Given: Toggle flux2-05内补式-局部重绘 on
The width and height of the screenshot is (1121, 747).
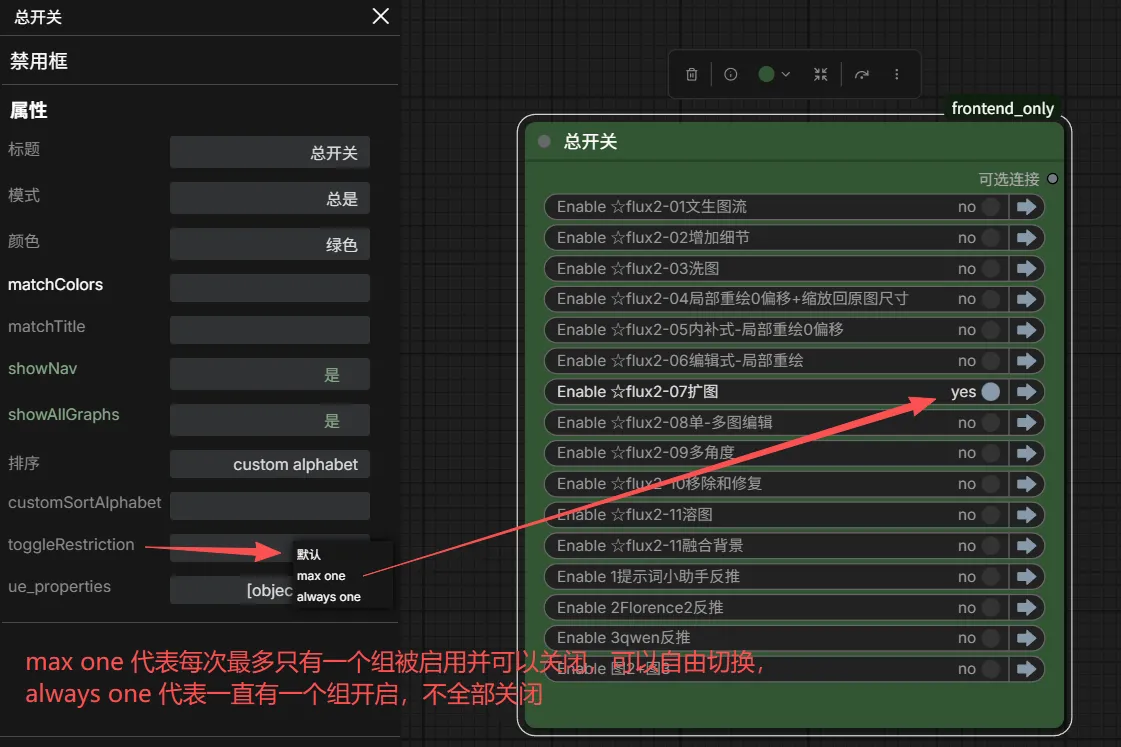Looking at the screenshot, I should [x=990, y=330].
